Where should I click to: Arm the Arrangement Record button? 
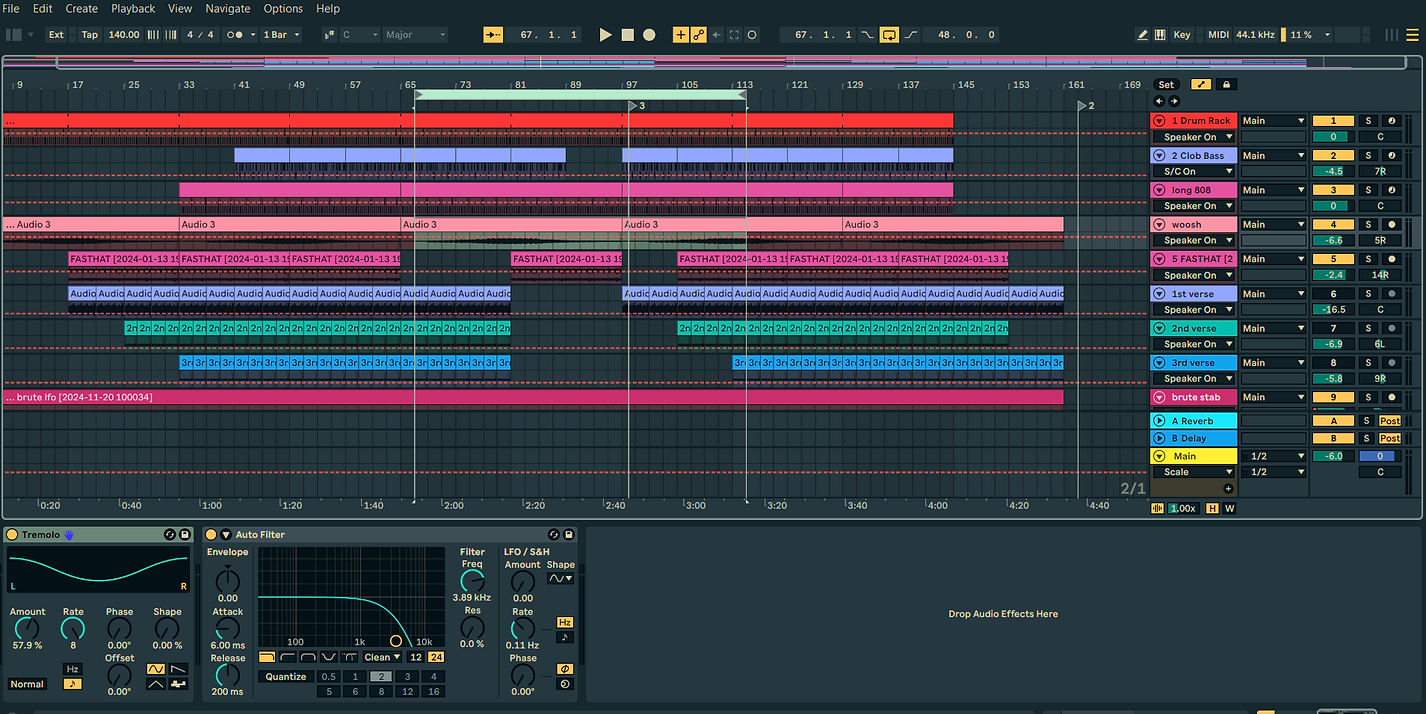(x=649, y=35)
